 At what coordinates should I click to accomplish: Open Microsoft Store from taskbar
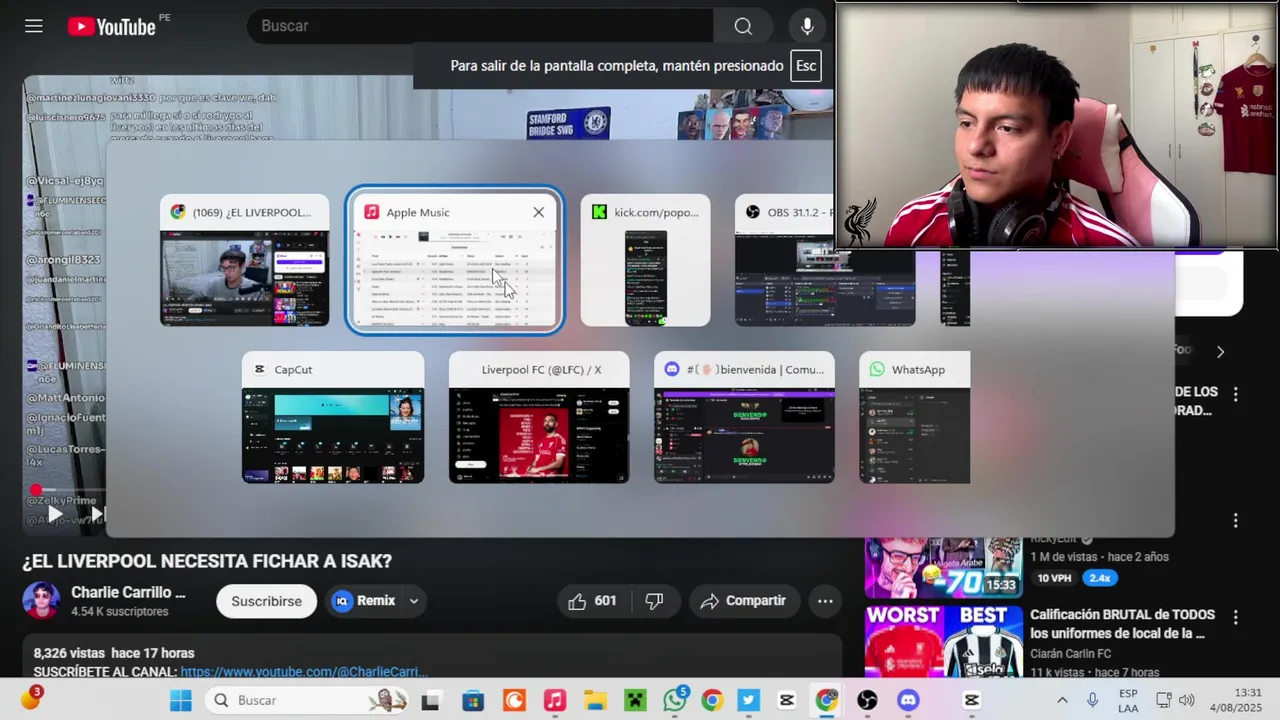[x=473, y=700]
